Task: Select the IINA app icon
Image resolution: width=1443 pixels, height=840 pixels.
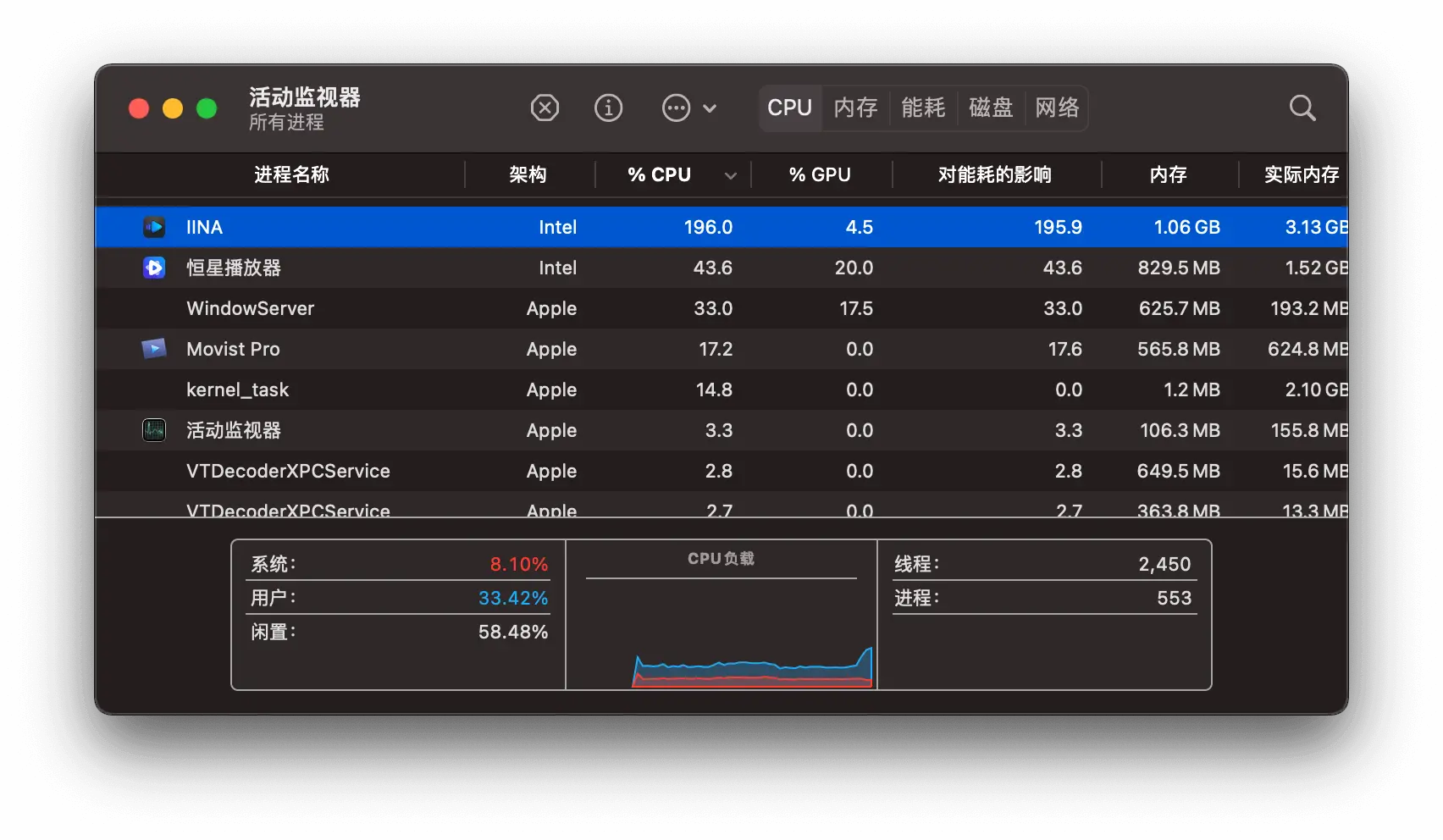Action: pyautogui.click(x=154, y=227)
